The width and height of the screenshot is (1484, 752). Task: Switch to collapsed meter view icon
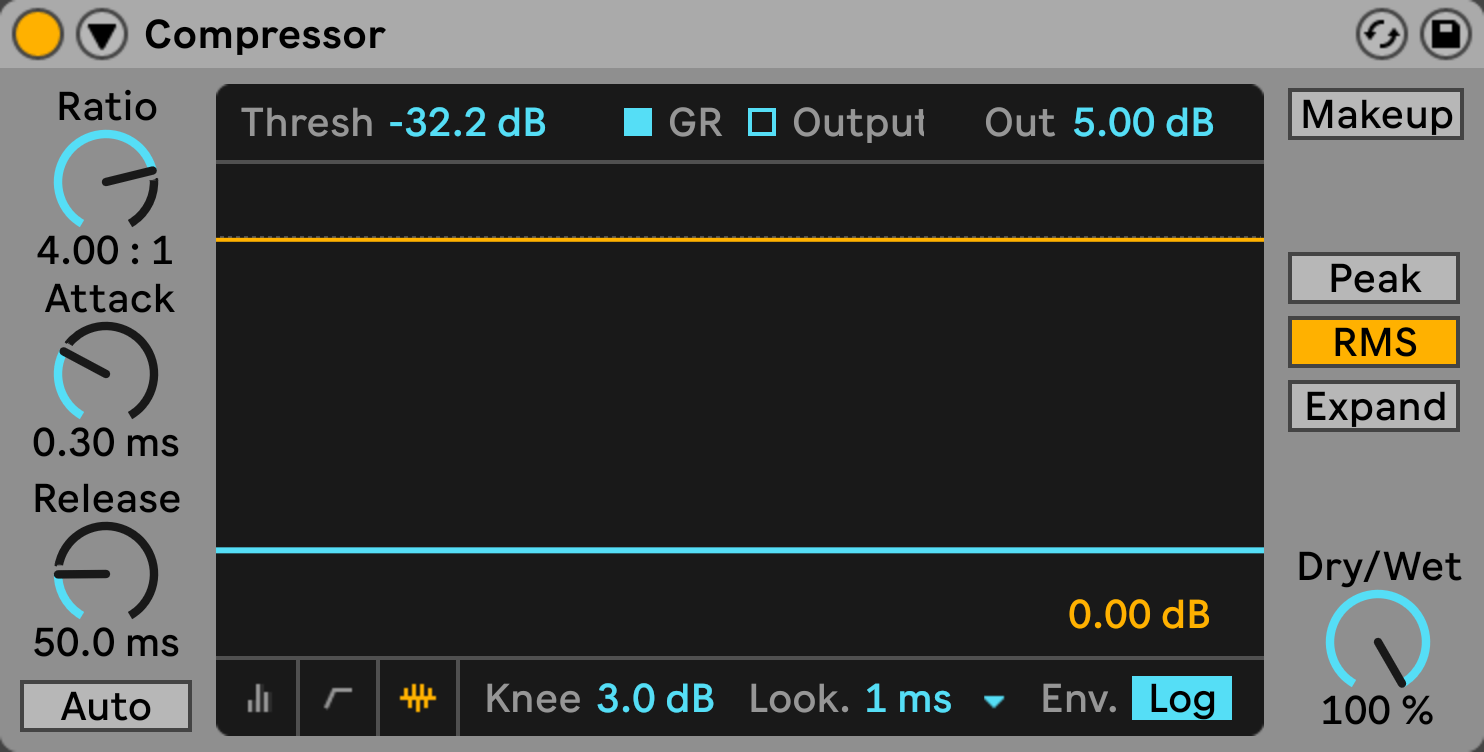click(x=258, y=699)
